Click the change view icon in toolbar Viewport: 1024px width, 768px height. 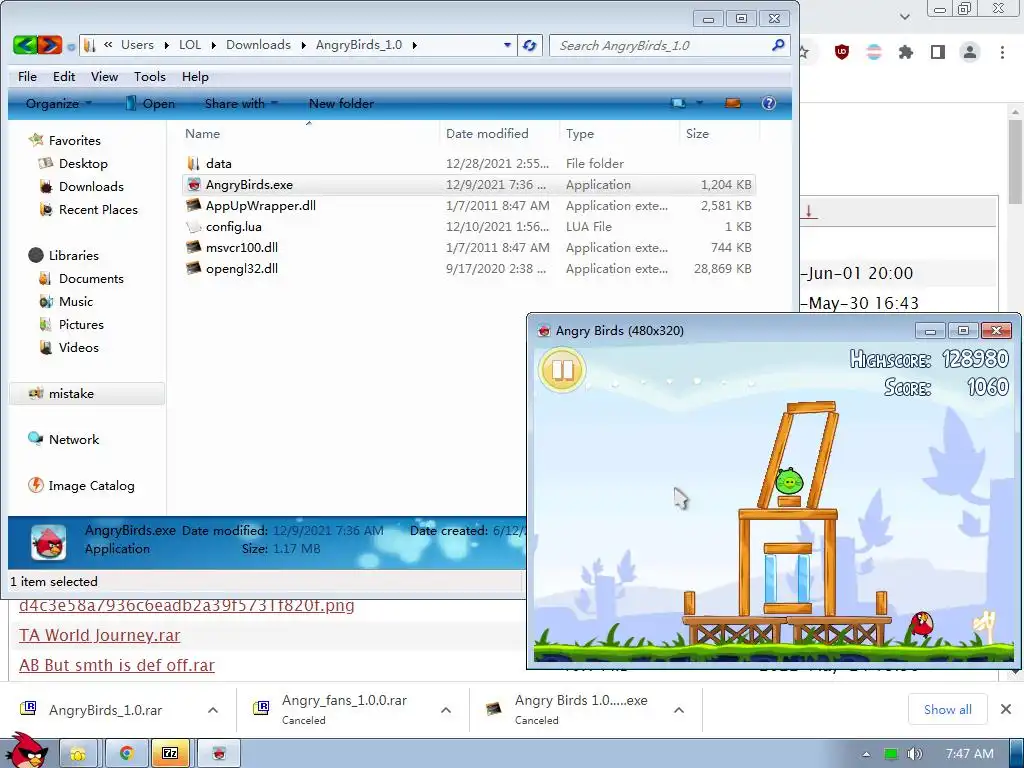tap(679, 103)
